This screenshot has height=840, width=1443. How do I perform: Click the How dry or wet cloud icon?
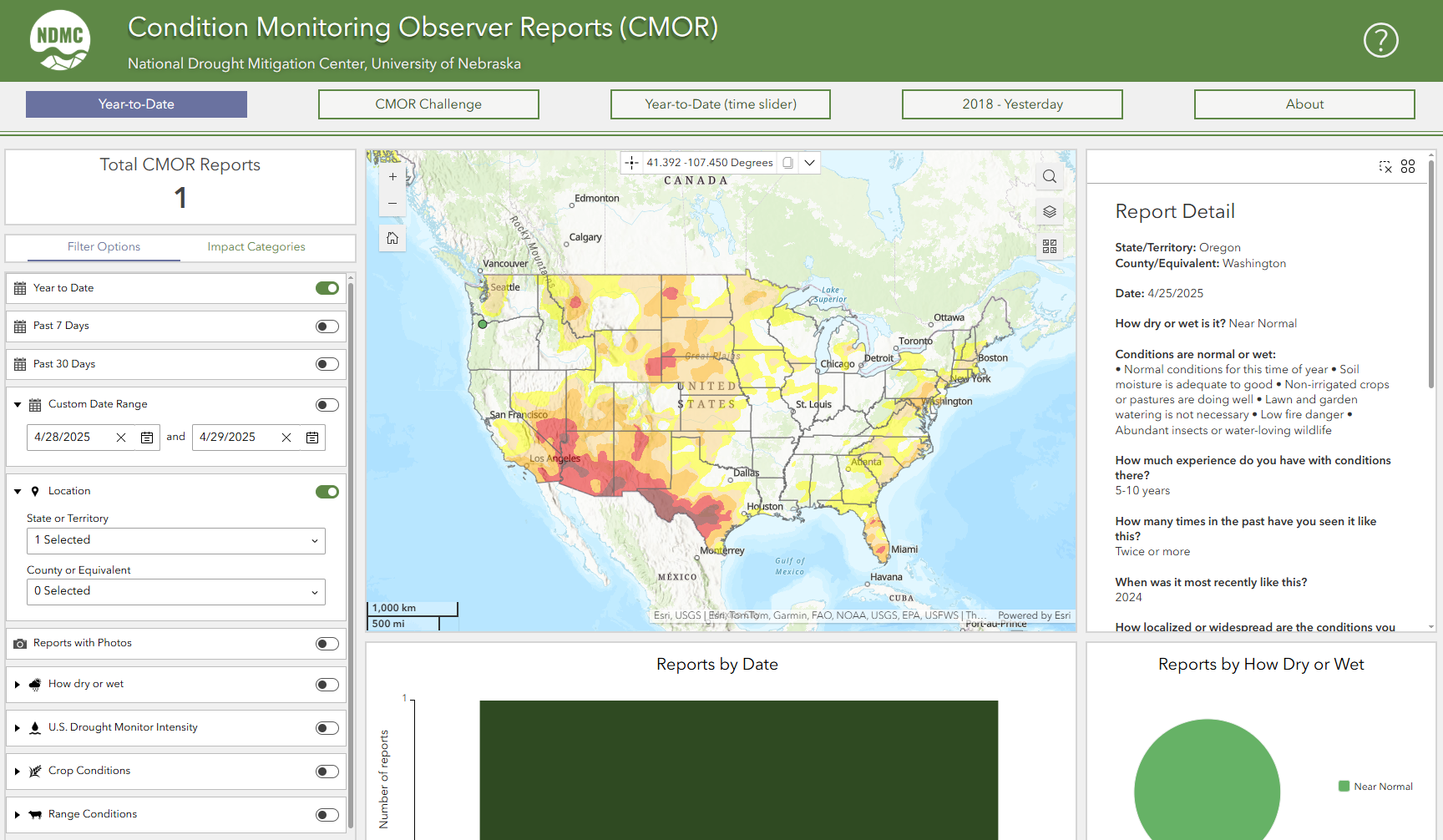pos(35,685)
